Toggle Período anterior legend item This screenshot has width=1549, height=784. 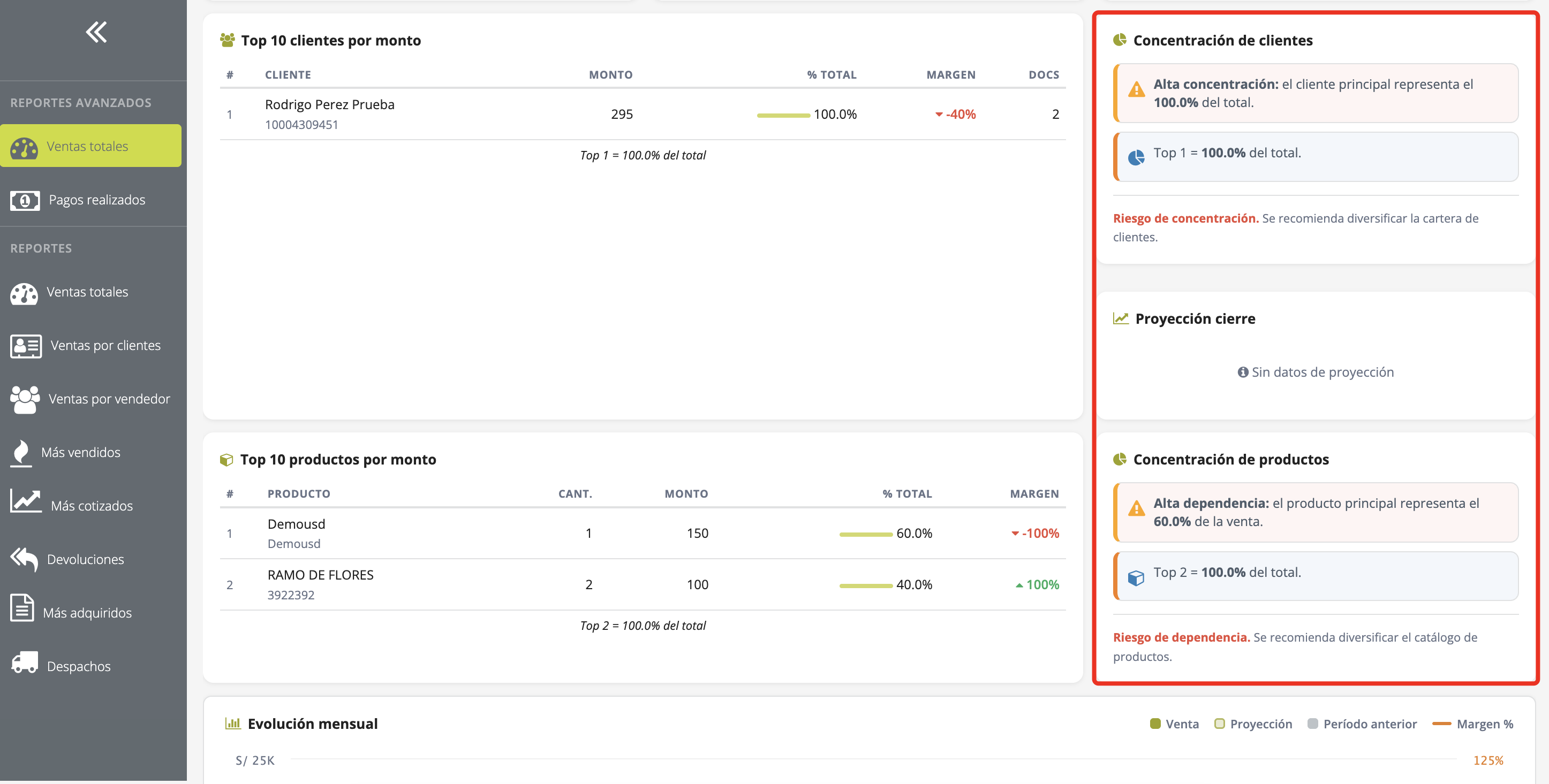tap(1362, 724)
